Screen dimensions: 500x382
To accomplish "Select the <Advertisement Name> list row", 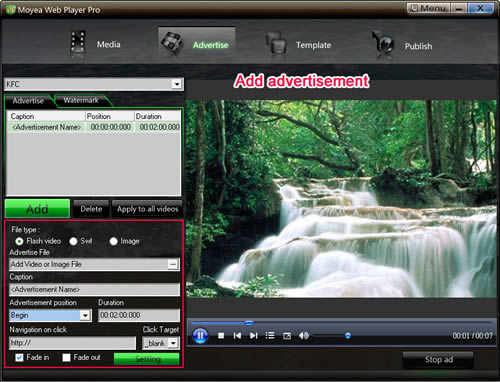I will 94,127.
